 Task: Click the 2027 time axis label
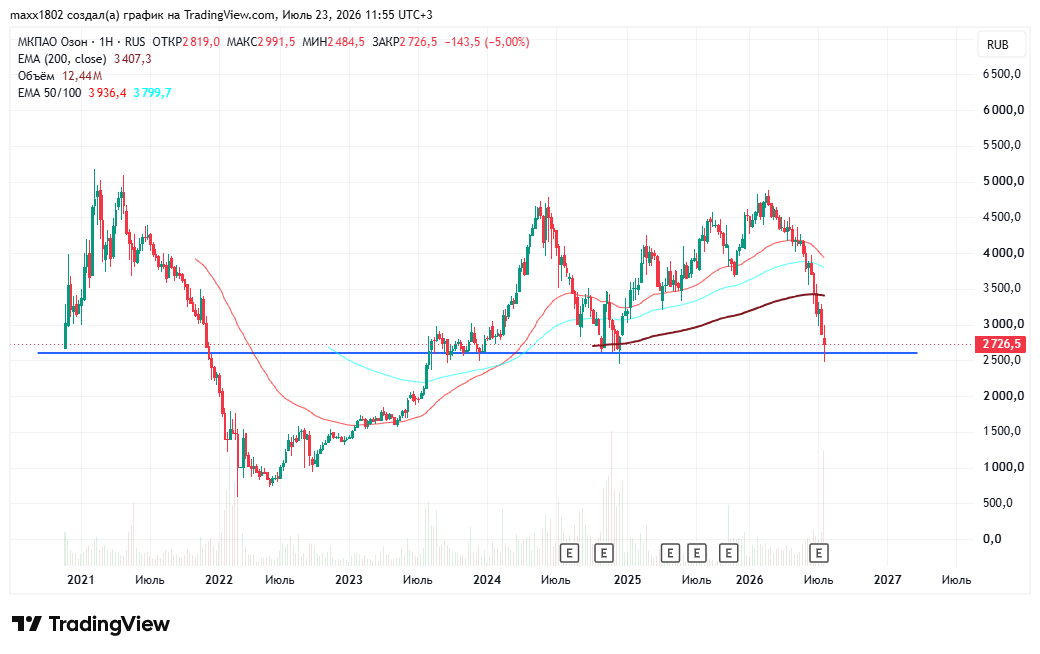point(887,580)
